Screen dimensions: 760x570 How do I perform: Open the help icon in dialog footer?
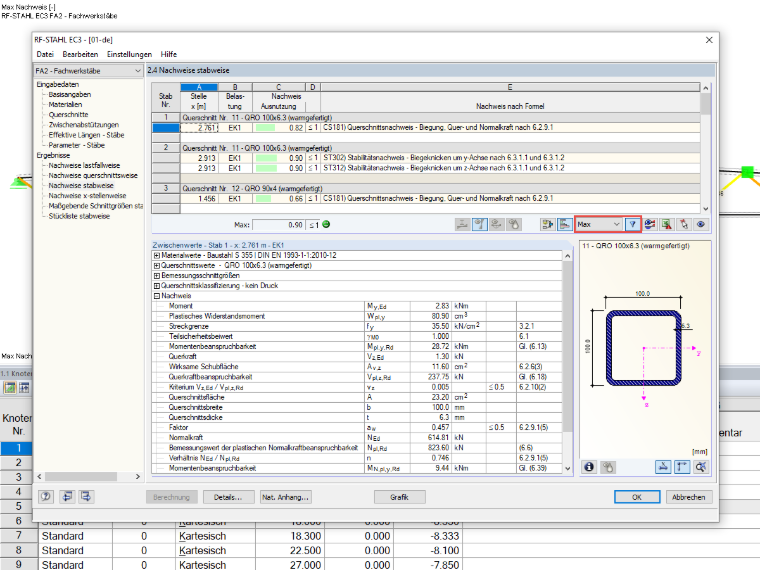pos(46,496)
